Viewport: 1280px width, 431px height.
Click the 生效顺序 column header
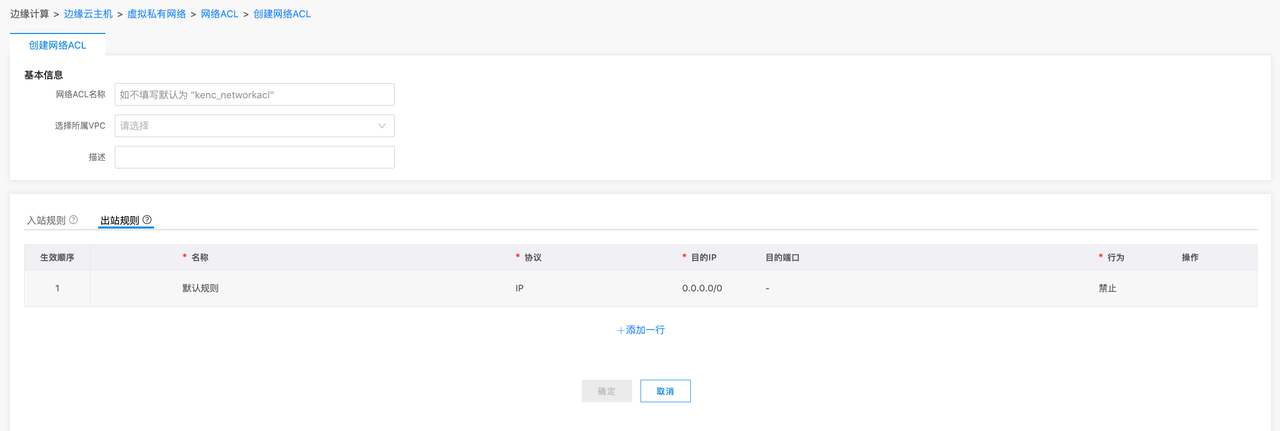(57, 257)
